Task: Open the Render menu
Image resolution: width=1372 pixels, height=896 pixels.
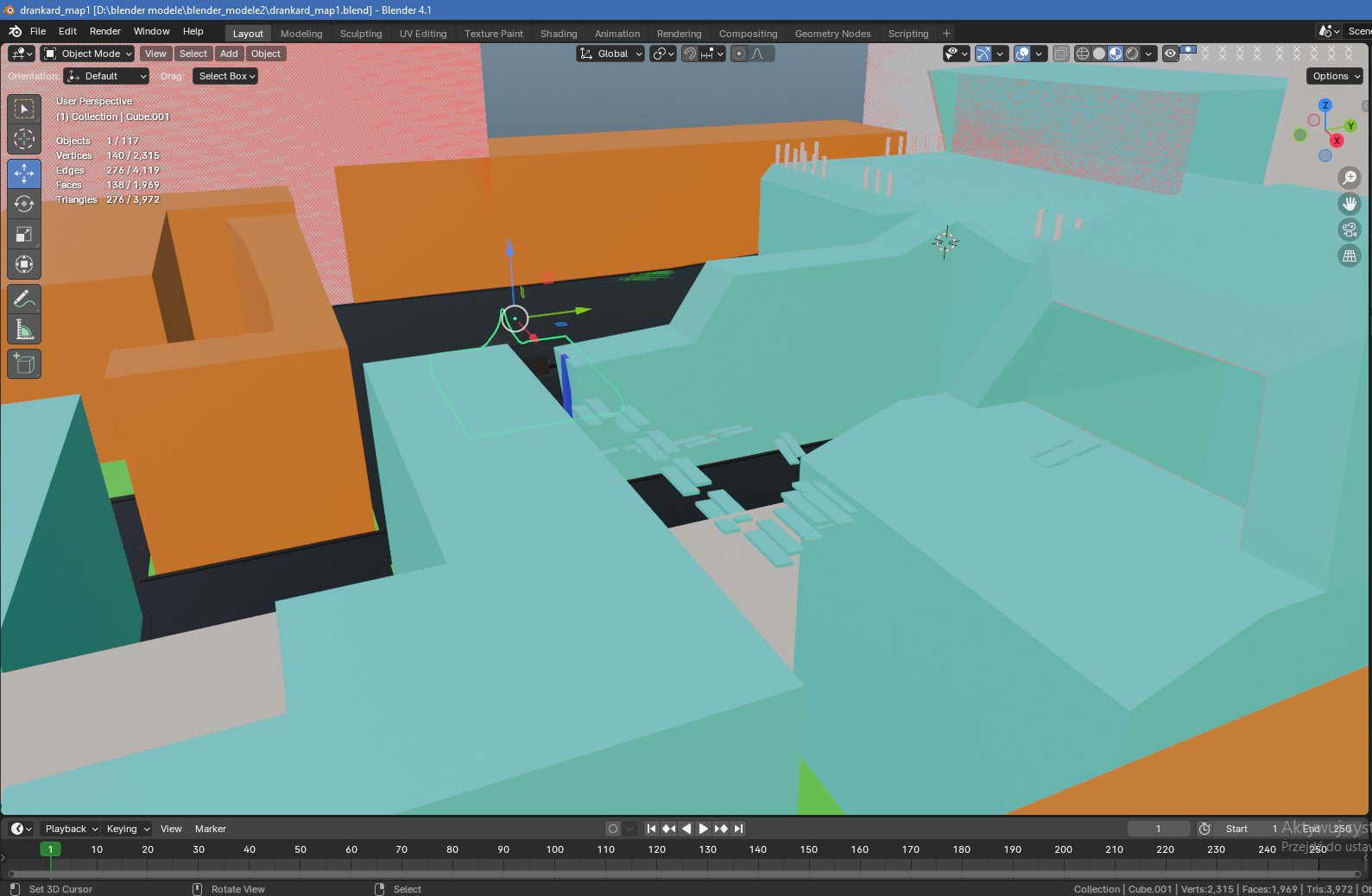Action: (x=105, y=31)
